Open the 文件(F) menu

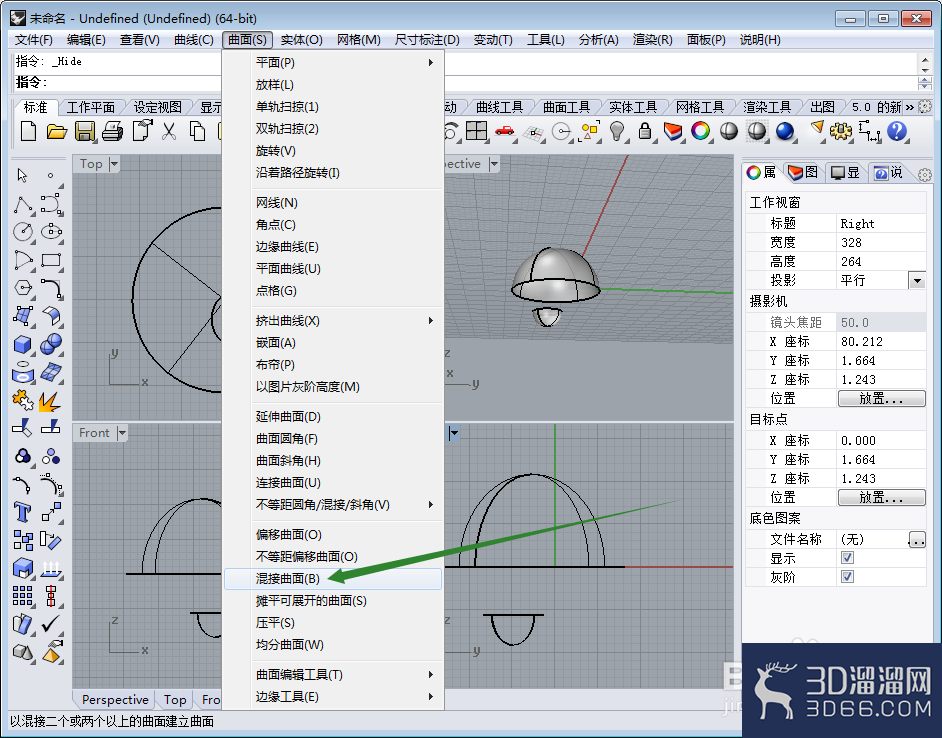[34, 40]
